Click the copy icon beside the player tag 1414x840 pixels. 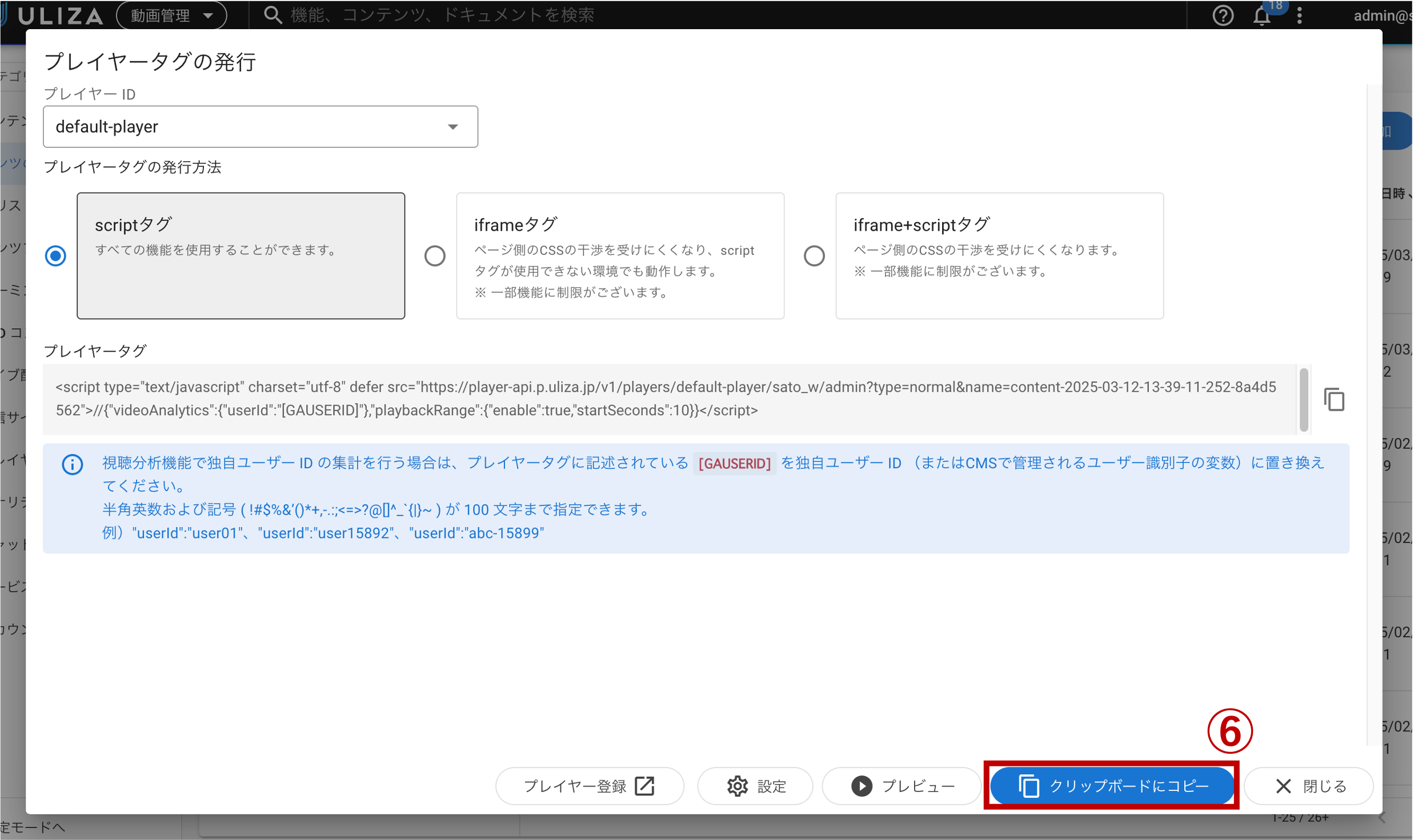1335,399
